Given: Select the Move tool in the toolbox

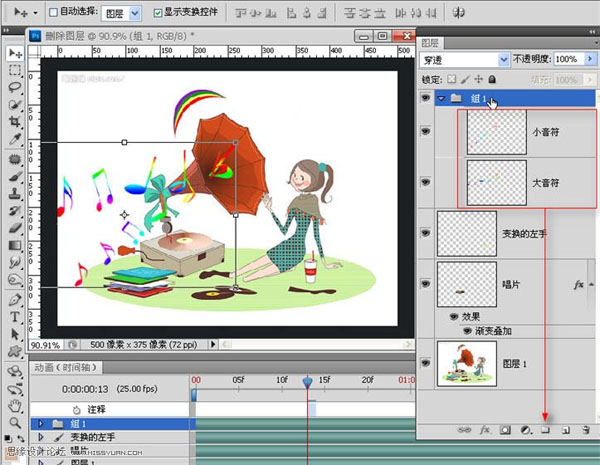Looking at the screenshot, I should pyautogui.click(x=15, y=53).
